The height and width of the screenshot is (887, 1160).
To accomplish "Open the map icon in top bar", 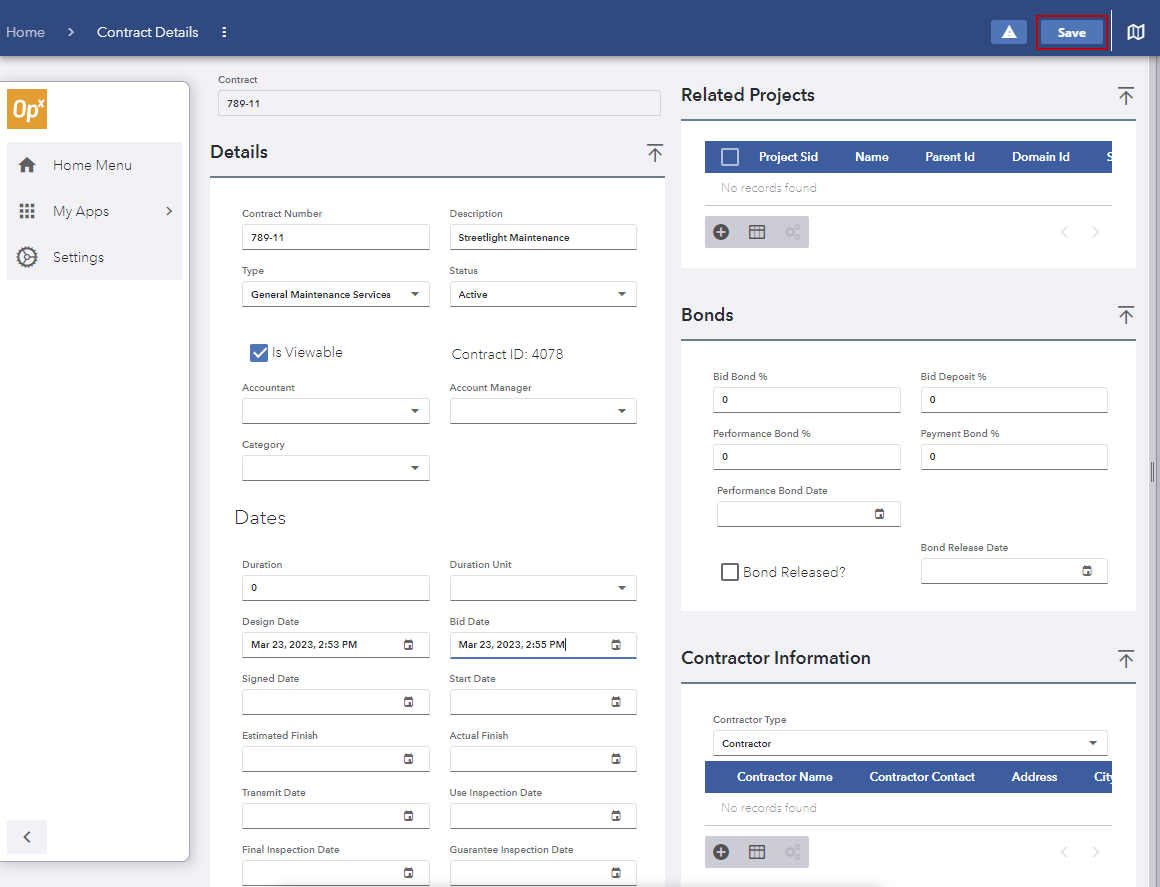I will [1135, 32].
